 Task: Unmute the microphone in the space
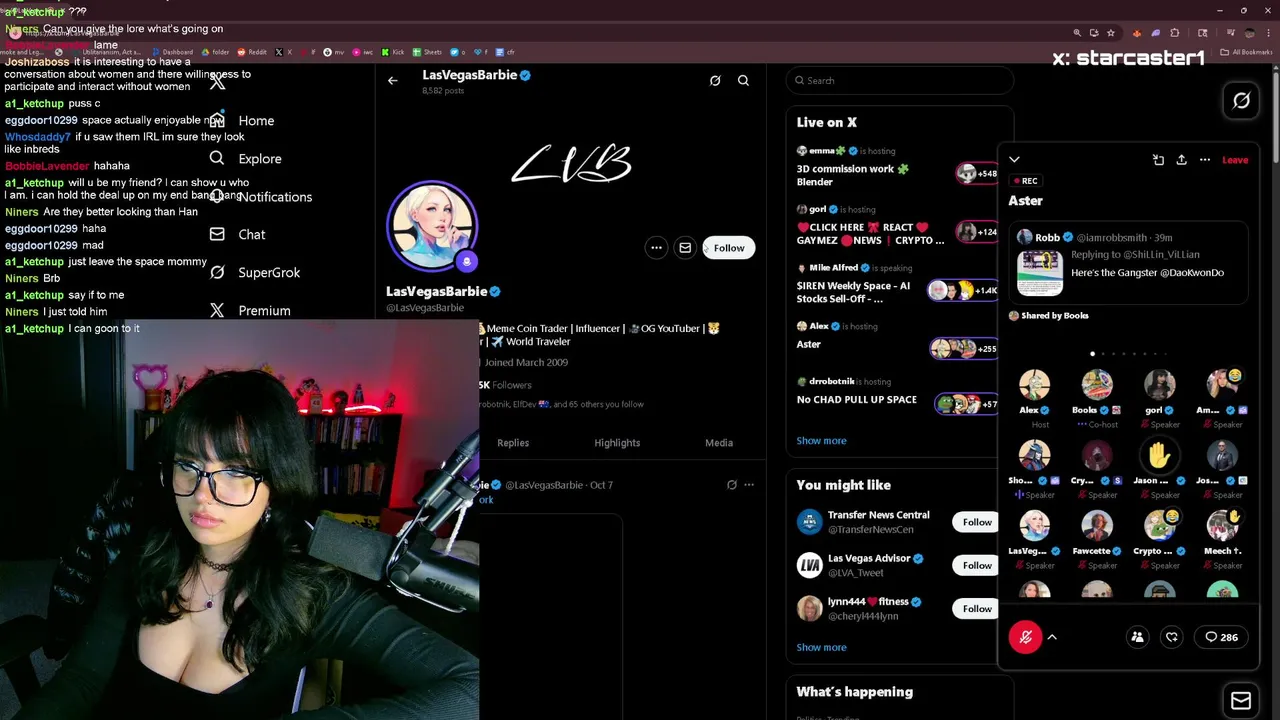[x=1025, y=637]
